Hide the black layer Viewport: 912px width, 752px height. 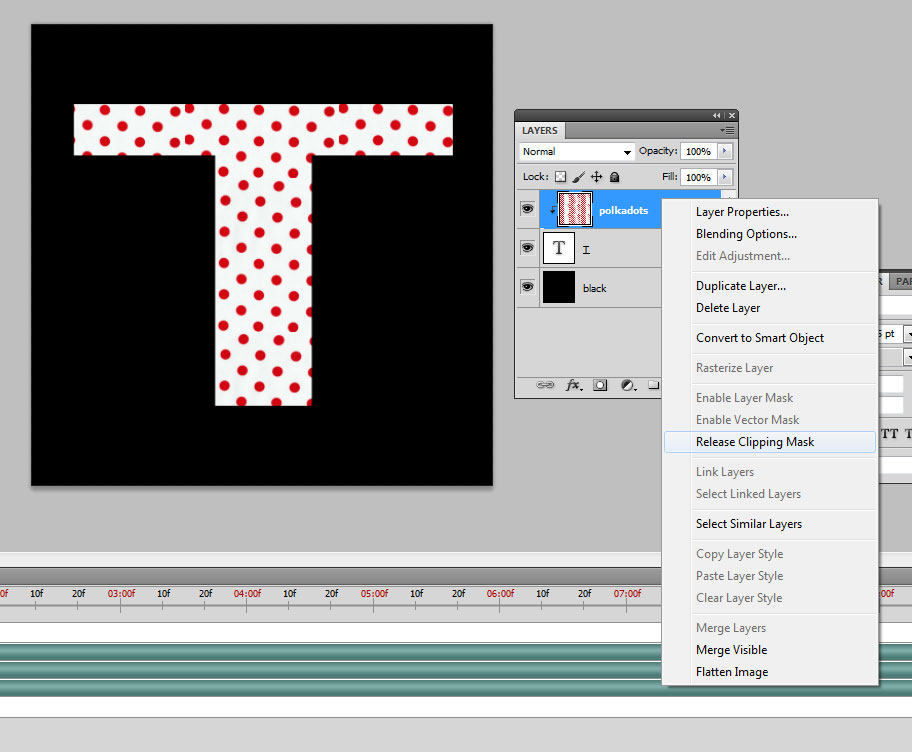click(527, 287)
